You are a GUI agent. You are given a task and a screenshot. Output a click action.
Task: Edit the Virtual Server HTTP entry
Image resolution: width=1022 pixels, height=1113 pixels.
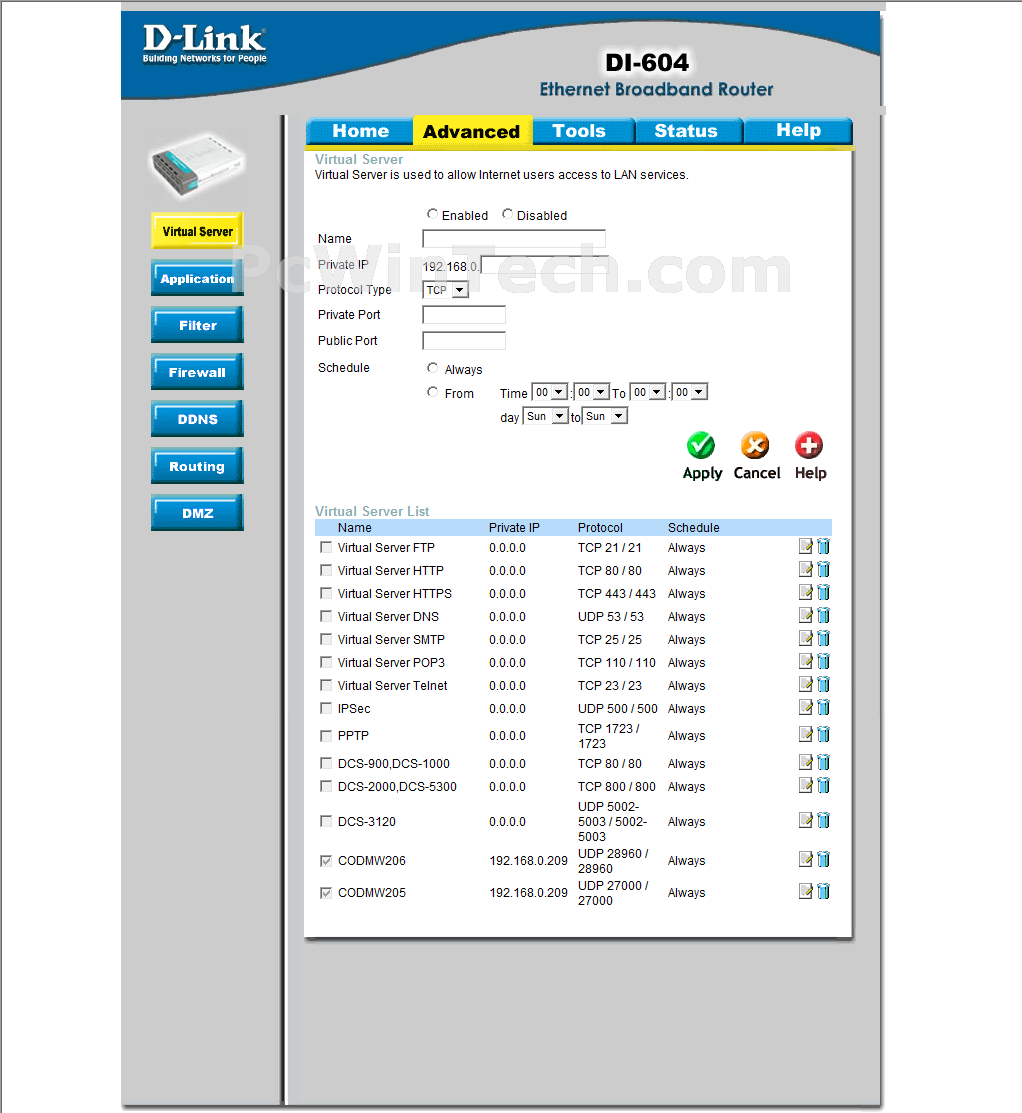pyautogui.click(x=806, y=569)
